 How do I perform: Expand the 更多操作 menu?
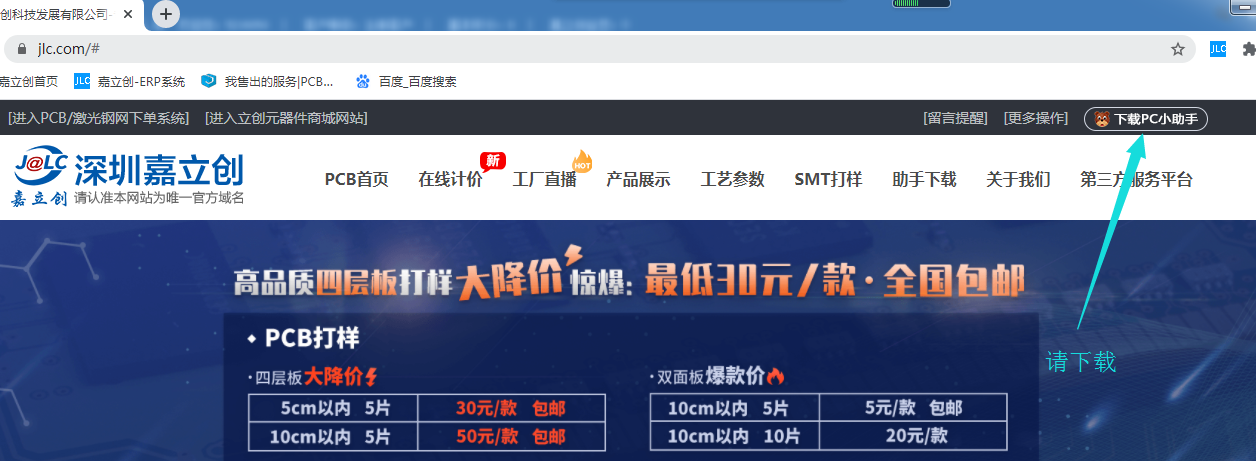coord(1036,118)
